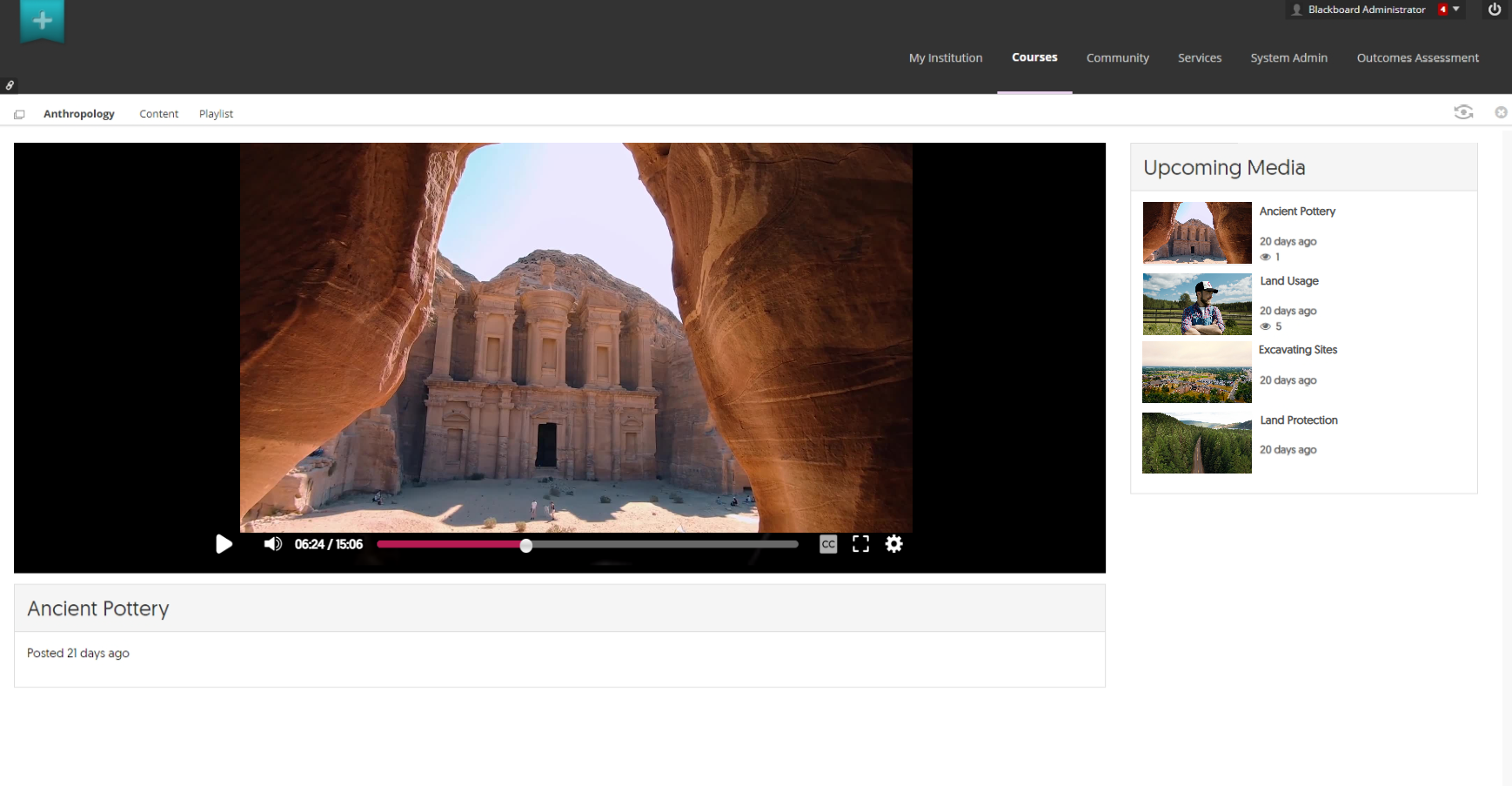The image size is (1512, 786).
Task: Select the Land Usage video thumbnail
Action: tap(1196, 304)
